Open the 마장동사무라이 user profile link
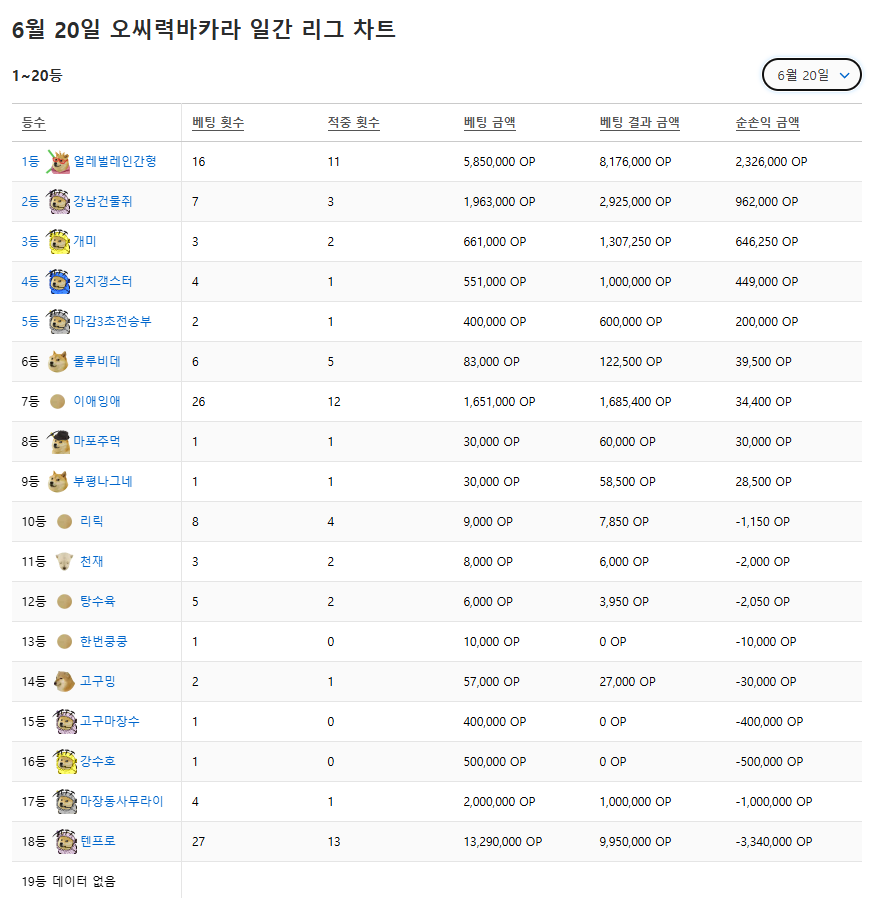This screenshot has width=872, height=898. tap(122, 801)
